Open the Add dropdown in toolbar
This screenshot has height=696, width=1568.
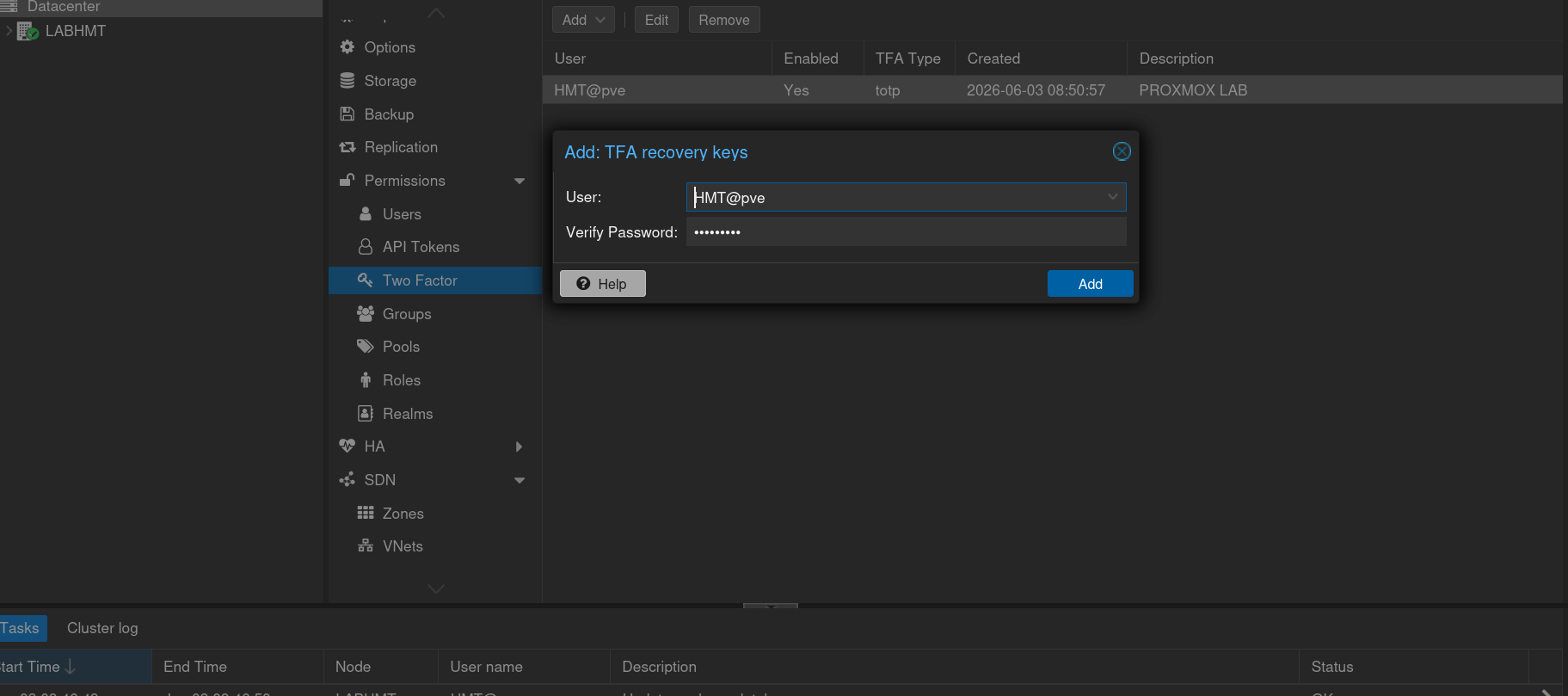pyautogui.click(x=583, y=20)
